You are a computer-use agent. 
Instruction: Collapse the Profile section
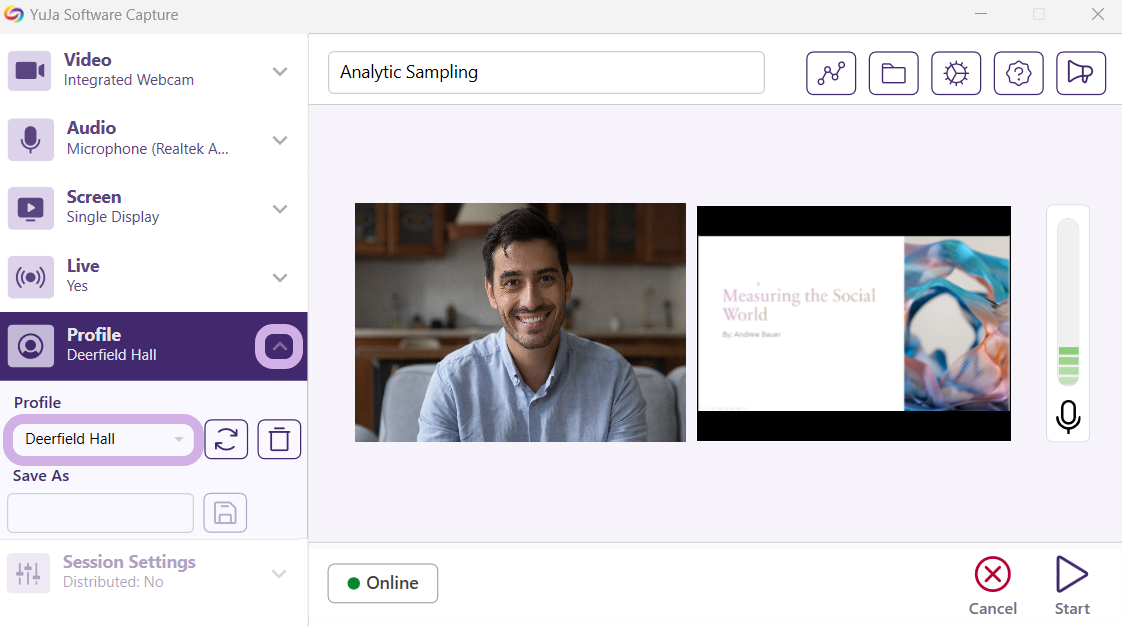280,346
